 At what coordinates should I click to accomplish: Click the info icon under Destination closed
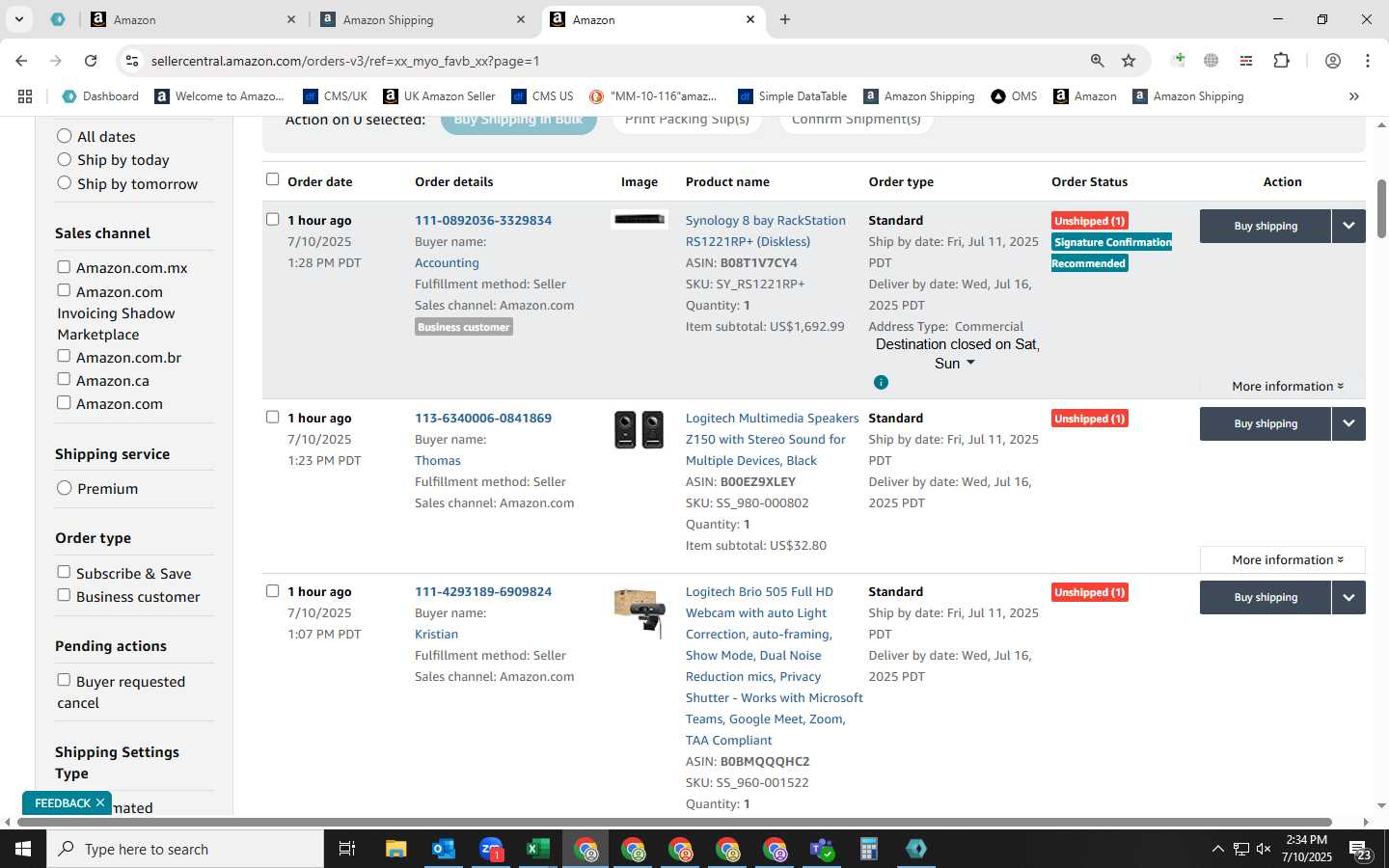pos(881,383)
